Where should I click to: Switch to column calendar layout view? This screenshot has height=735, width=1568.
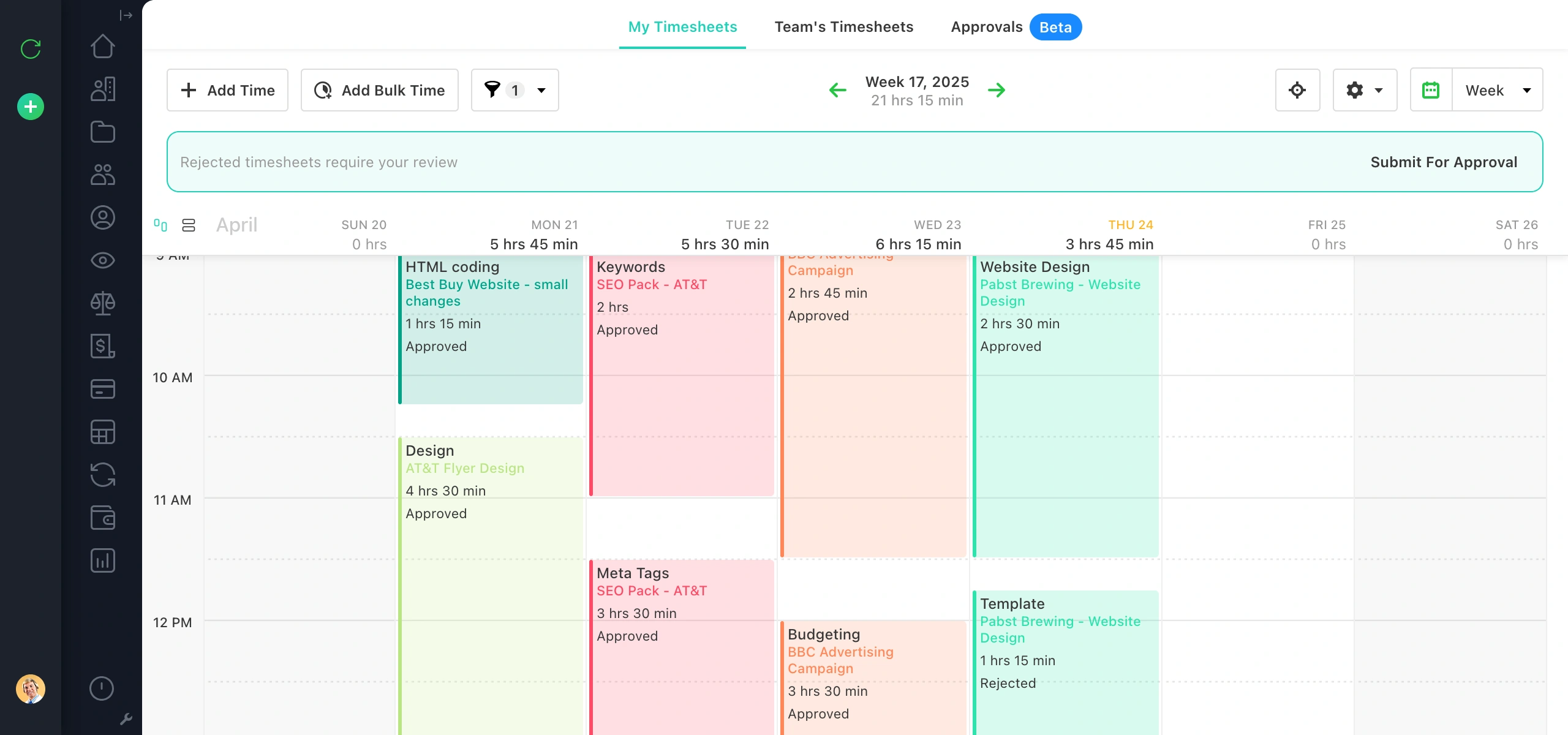pos(160,225)
